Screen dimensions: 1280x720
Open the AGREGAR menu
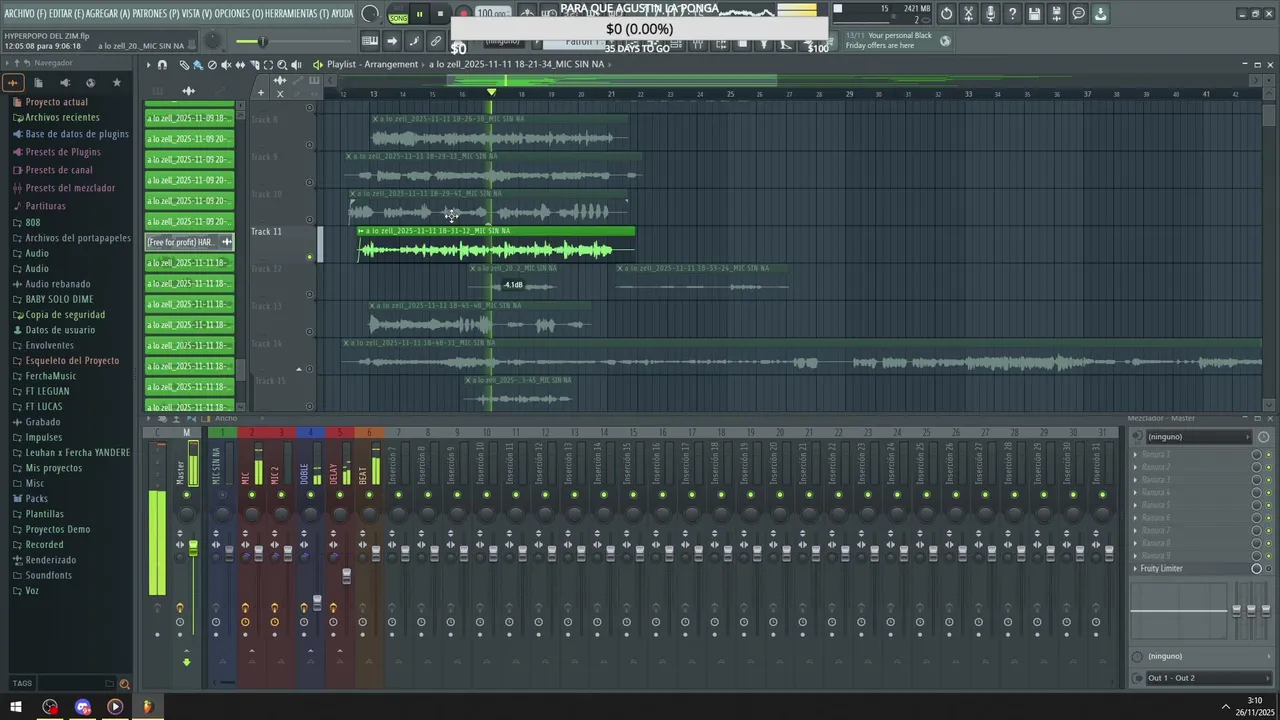108,14
